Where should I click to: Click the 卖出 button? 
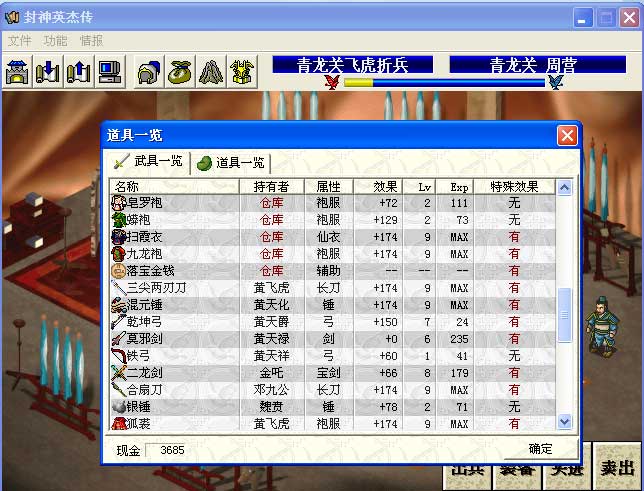point(617,467)
